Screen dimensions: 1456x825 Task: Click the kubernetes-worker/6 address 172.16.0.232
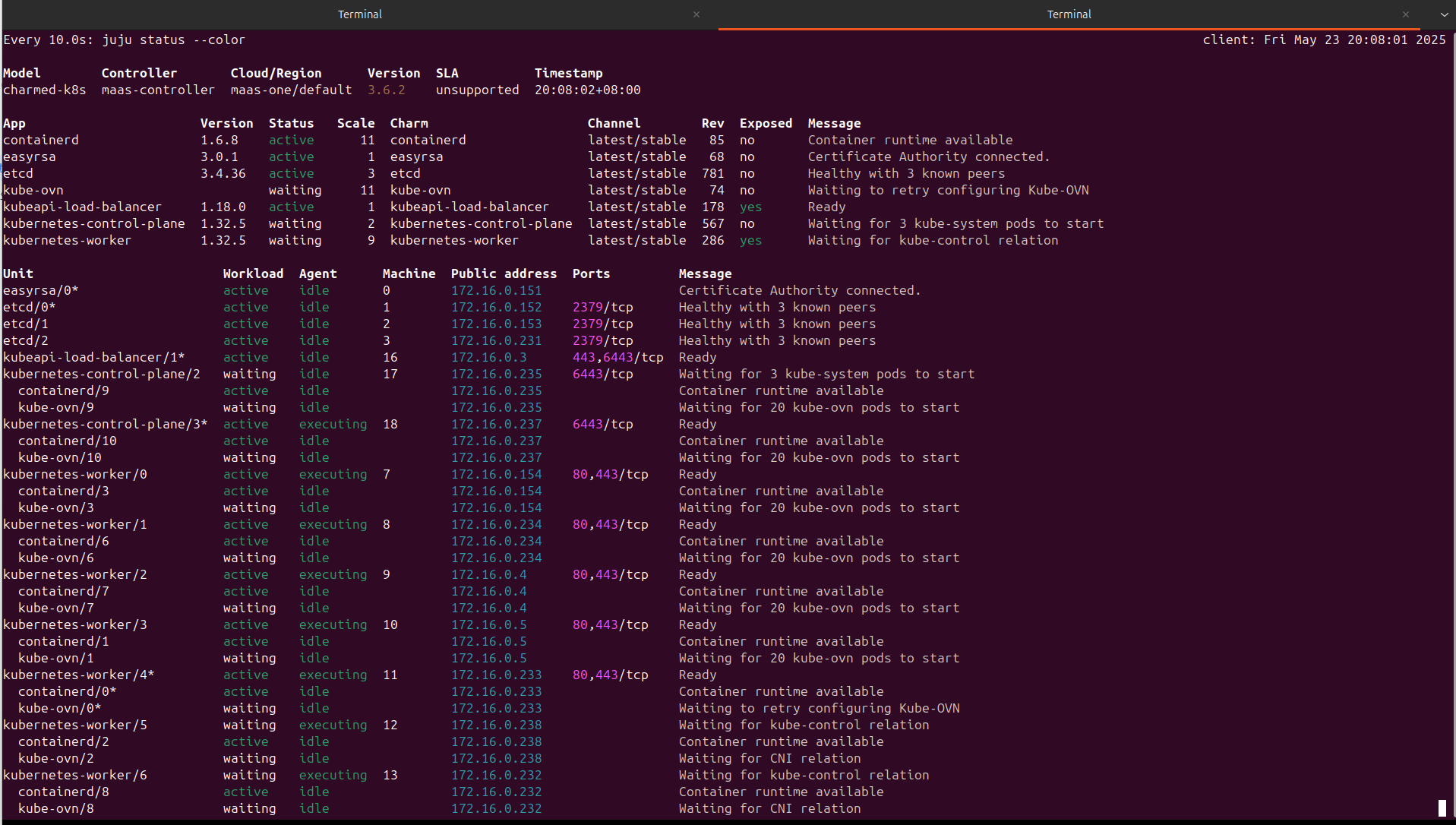pos(496,775)
